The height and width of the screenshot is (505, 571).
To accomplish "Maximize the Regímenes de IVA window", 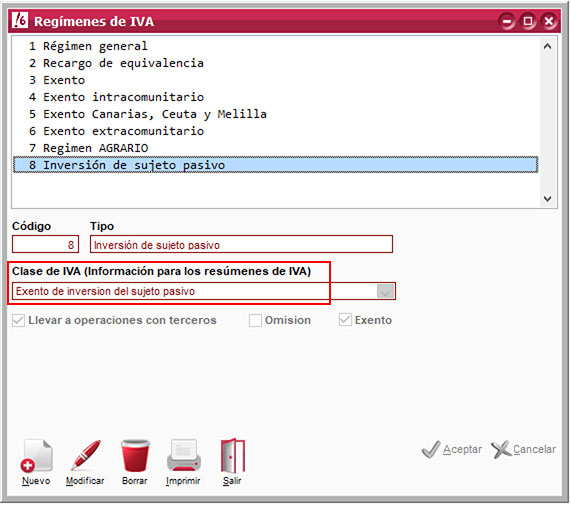I will pyautogui.click(x=528, y=21).
